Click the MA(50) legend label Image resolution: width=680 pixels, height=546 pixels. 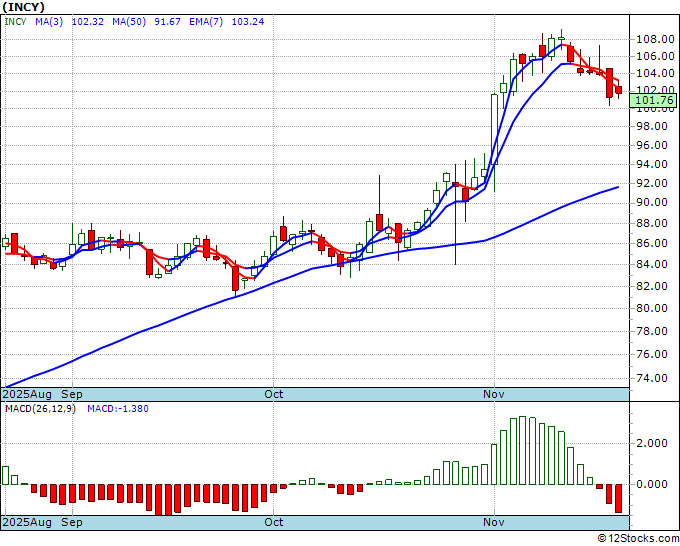pyautogui.click(x=129, y=22)
